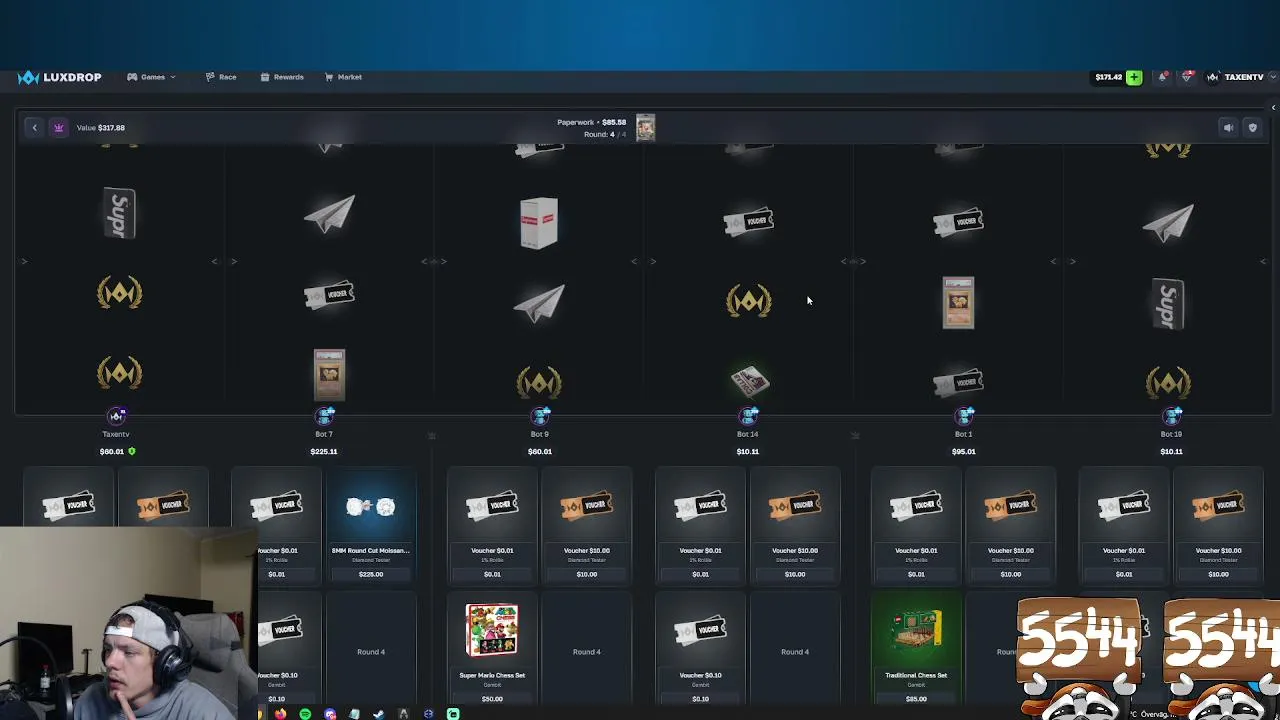Select the Taxentv player avatar
The image size is (1280, 720).
pyautogui.click(x=117, y=415)
